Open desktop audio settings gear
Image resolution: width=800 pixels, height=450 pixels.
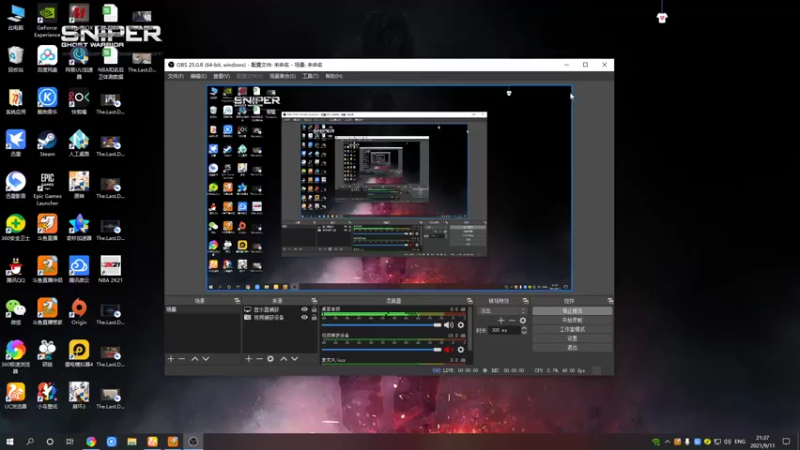461,325
